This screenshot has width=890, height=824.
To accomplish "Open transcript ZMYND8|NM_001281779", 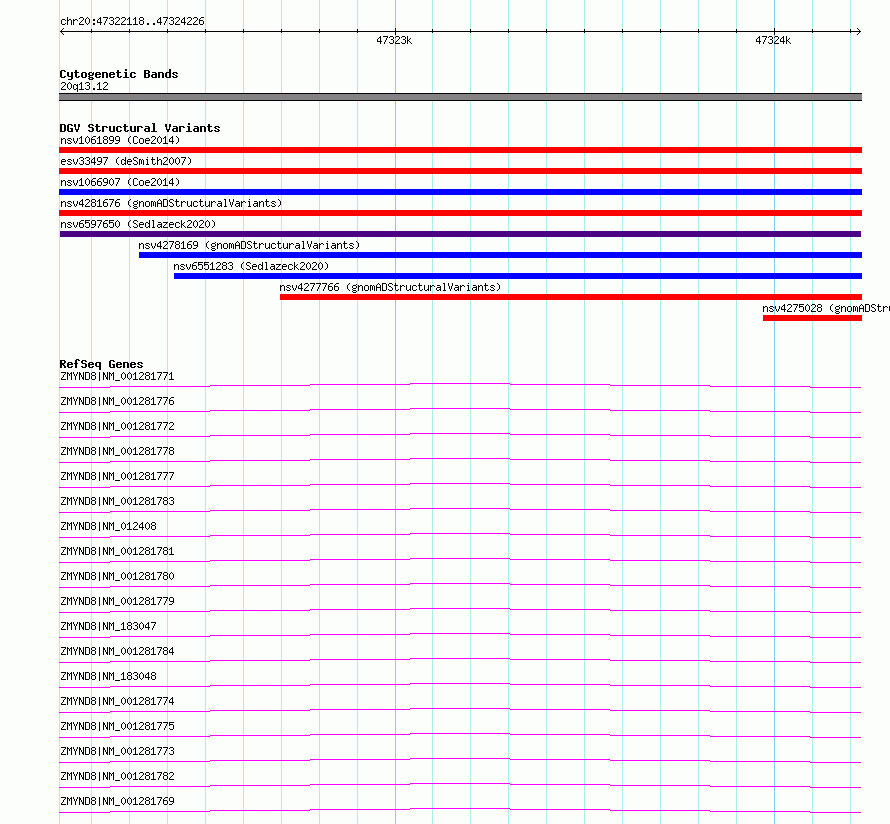I will [x=117, y=601].
